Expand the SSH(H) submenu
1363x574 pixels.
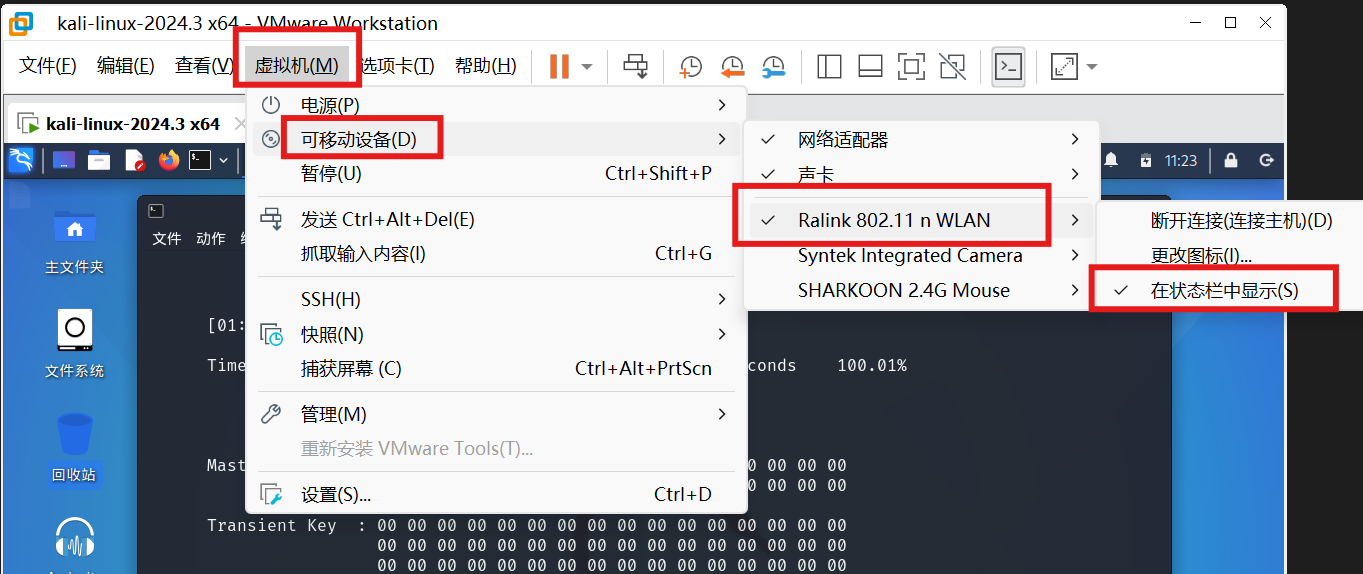(496, 299)
